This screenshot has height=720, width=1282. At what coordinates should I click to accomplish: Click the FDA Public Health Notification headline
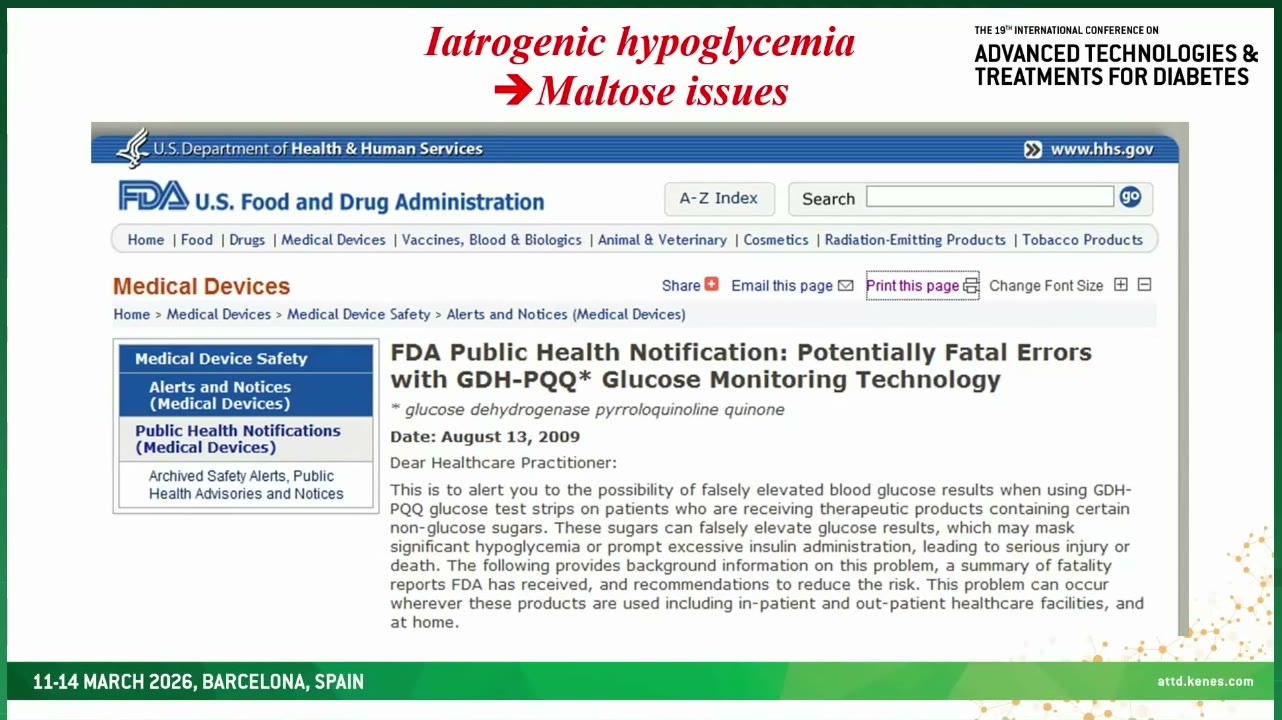pyautogui.click(x=741, y=366)
